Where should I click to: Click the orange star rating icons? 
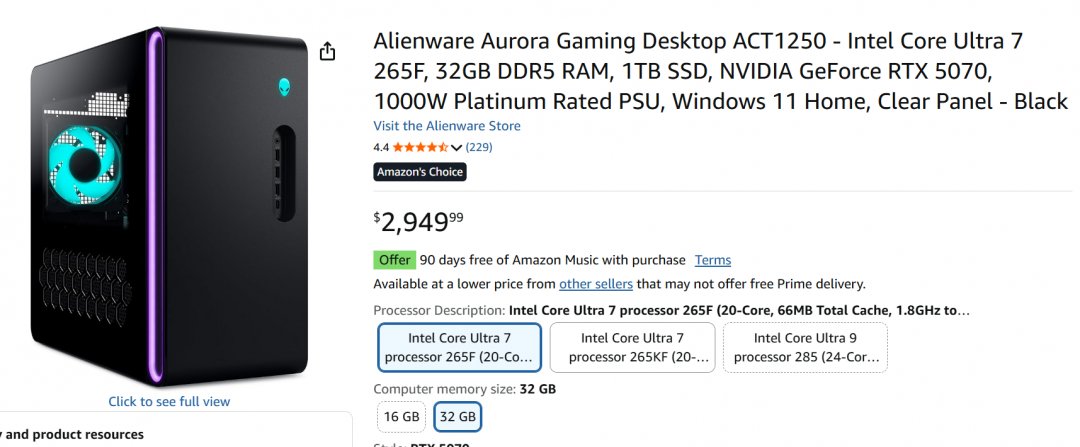click(420, 147)
